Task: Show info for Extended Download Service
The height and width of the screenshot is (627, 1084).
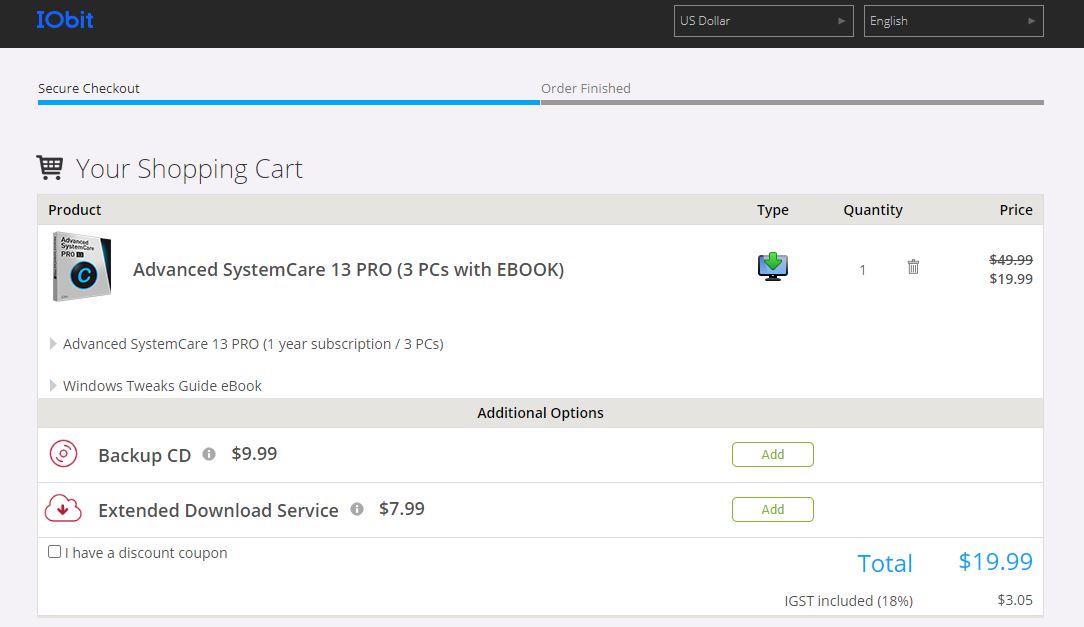Action: click(357, 509)
